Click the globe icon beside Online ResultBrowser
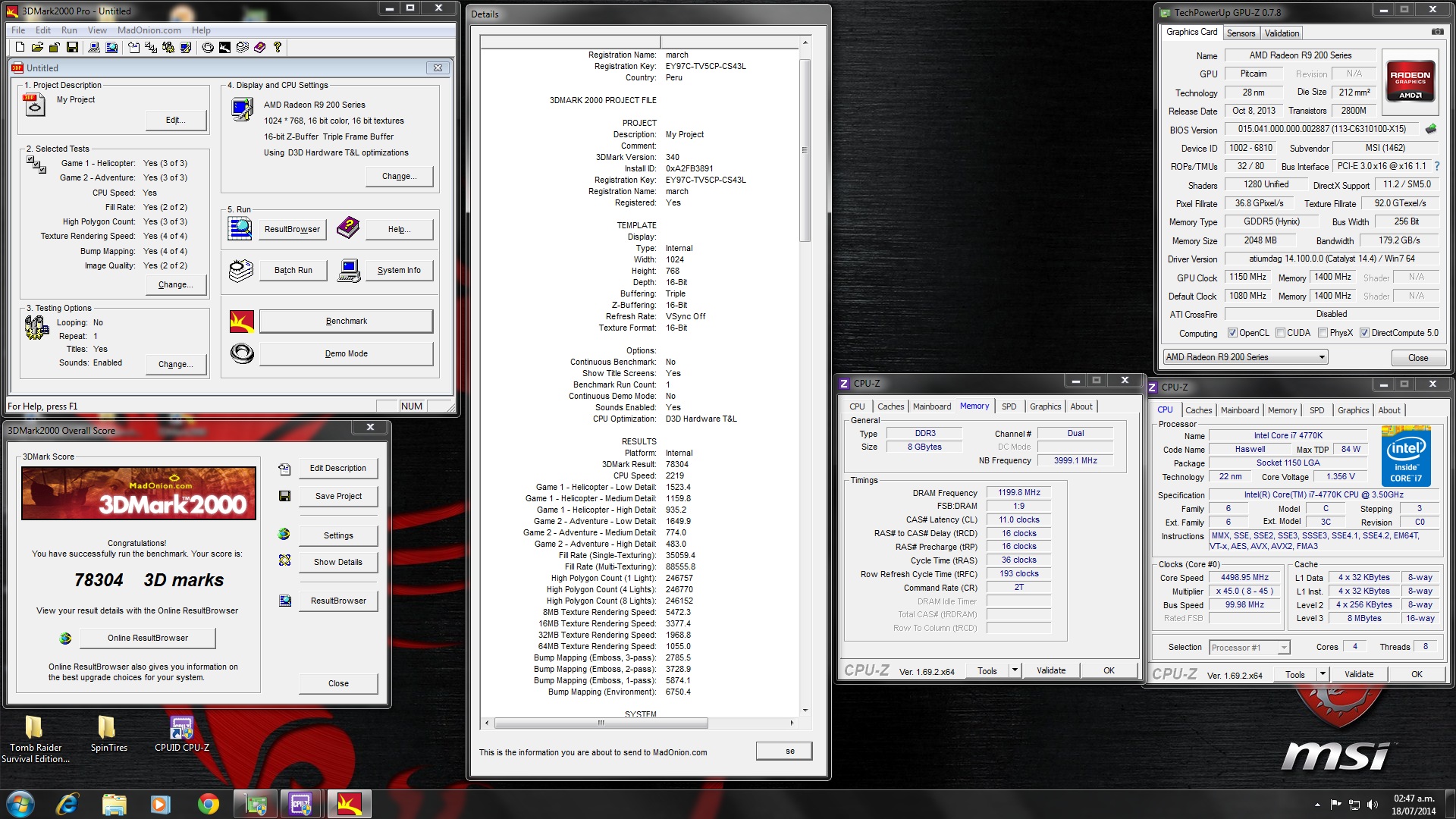This screenshot has width=1456, height=819. tap(65, 639)
